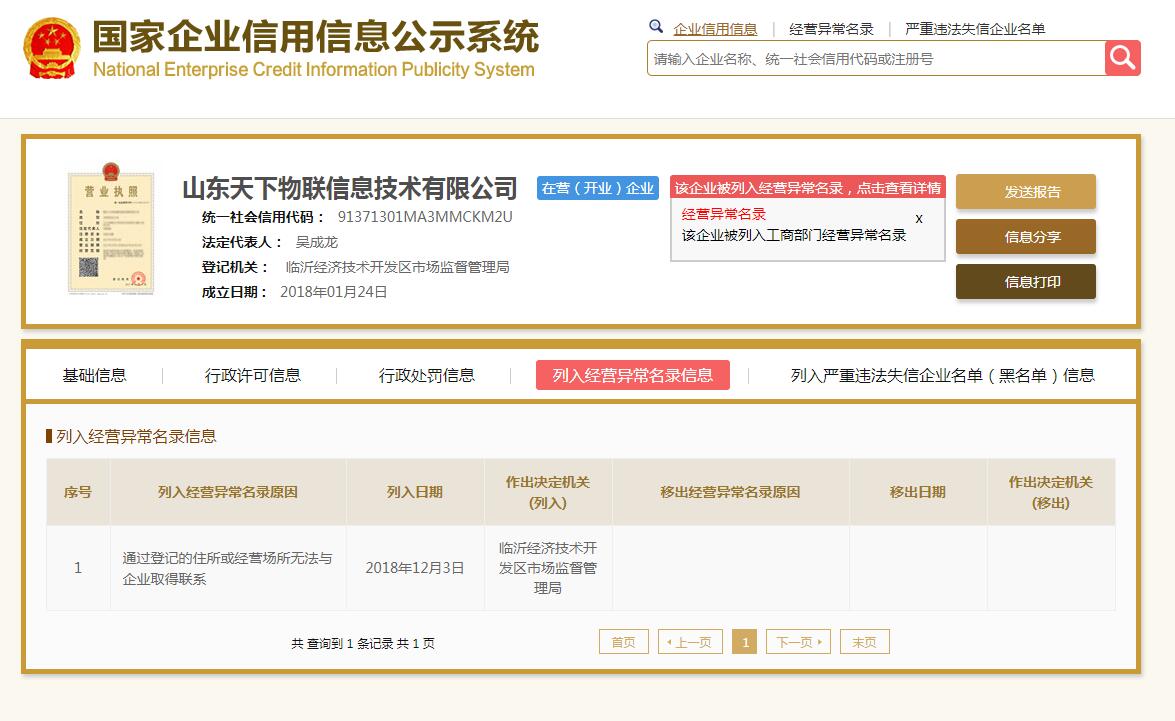Go to first page with 首页
The width and height of the screenshot is (1175, 721).
(x=623, y=642)
